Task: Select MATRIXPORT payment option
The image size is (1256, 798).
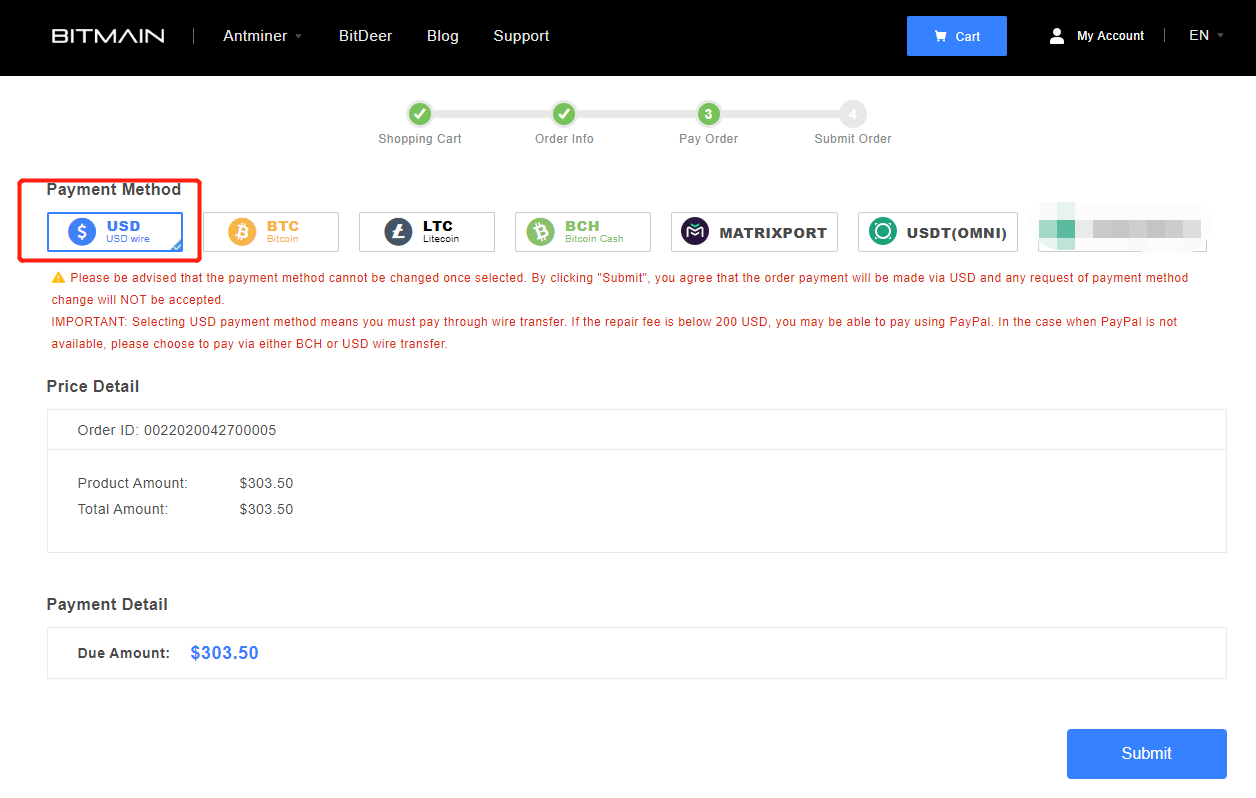Action: click(x=754, y=232)
